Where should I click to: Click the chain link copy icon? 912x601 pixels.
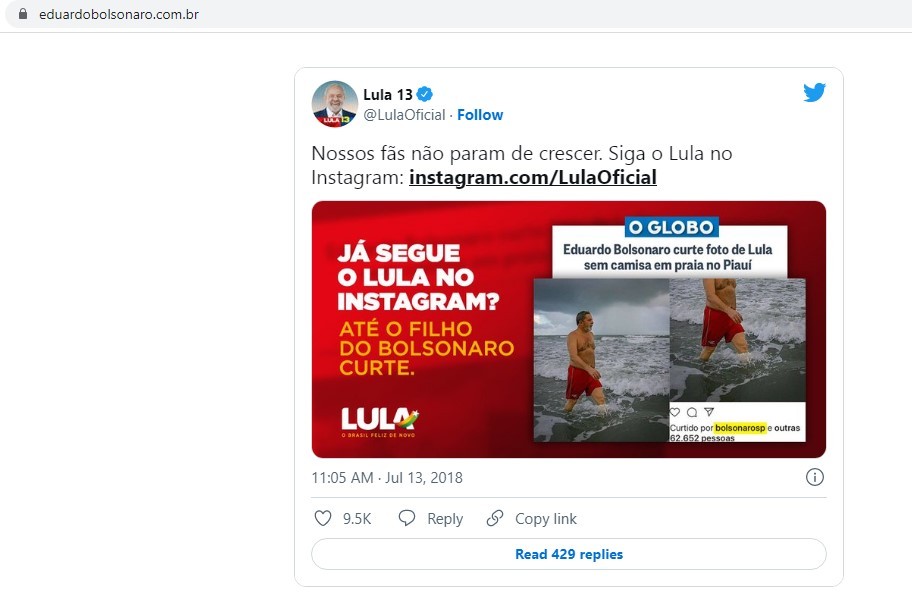pyautogui.click(x=494, y=518)
